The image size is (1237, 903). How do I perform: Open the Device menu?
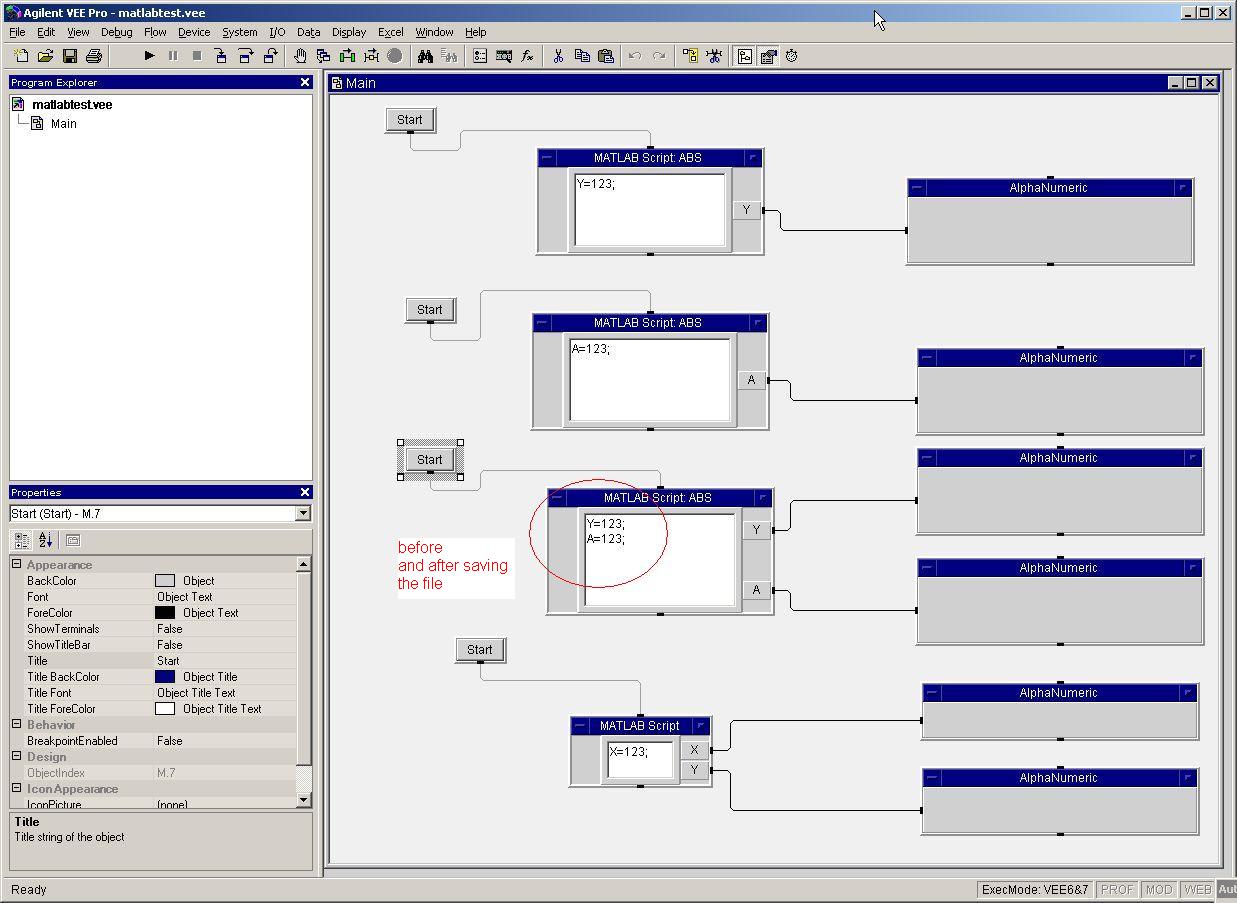point(194,32)
